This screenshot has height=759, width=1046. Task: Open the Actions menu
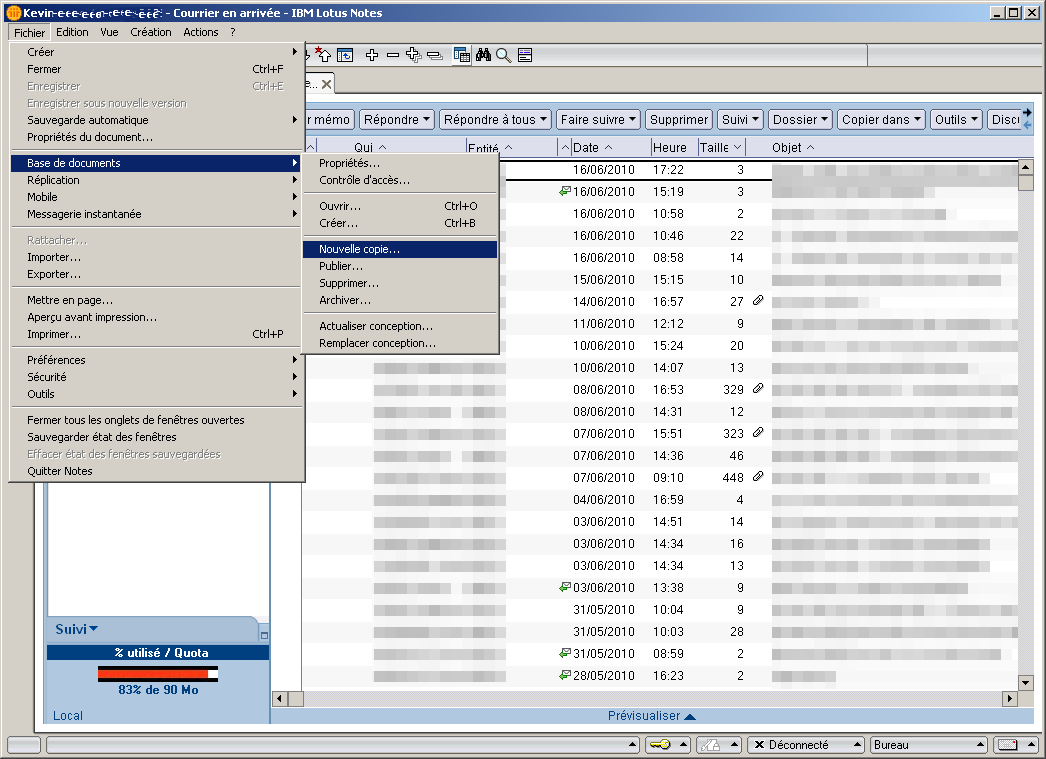201,32
